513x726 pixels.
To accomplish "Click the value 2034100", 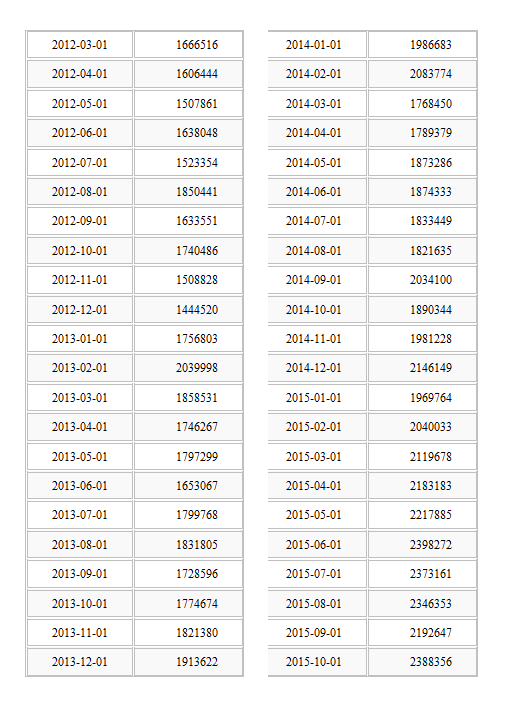I will click(x=431, y=280).
